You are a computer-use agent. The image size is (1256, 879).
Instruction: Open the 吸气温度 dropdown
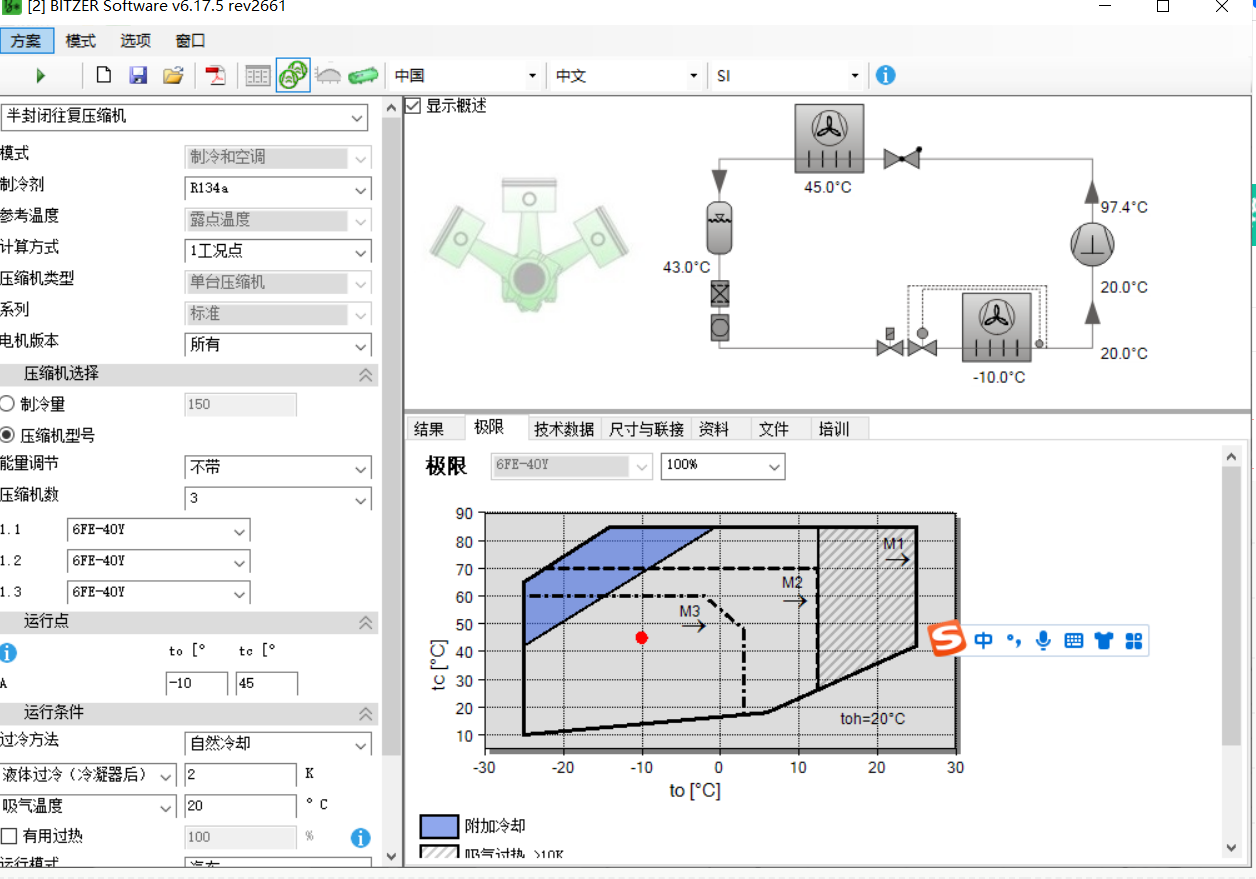point(88,806)
